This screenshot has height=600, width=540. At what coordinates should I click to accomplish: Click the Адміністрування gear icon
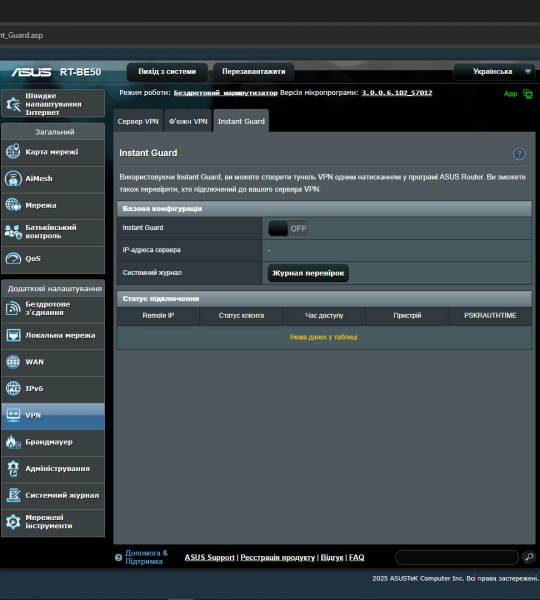(13, 468)
